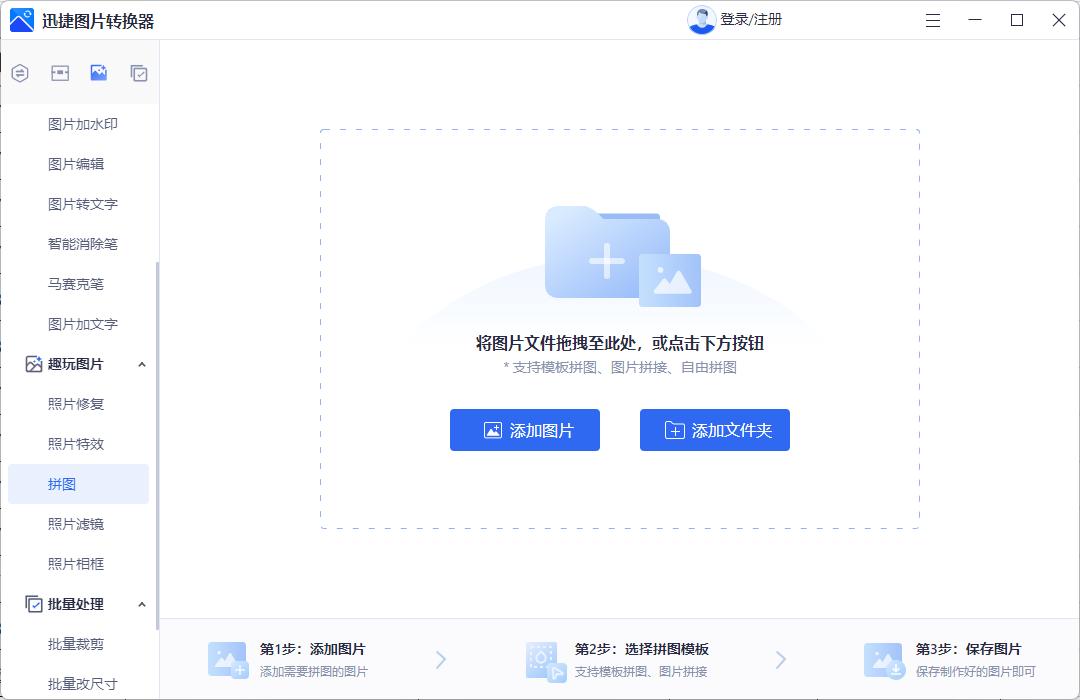Viewport: 1080px width, 700px height.
Task: Open 马赛克笔 tool in sidebar
Action: 76,284
